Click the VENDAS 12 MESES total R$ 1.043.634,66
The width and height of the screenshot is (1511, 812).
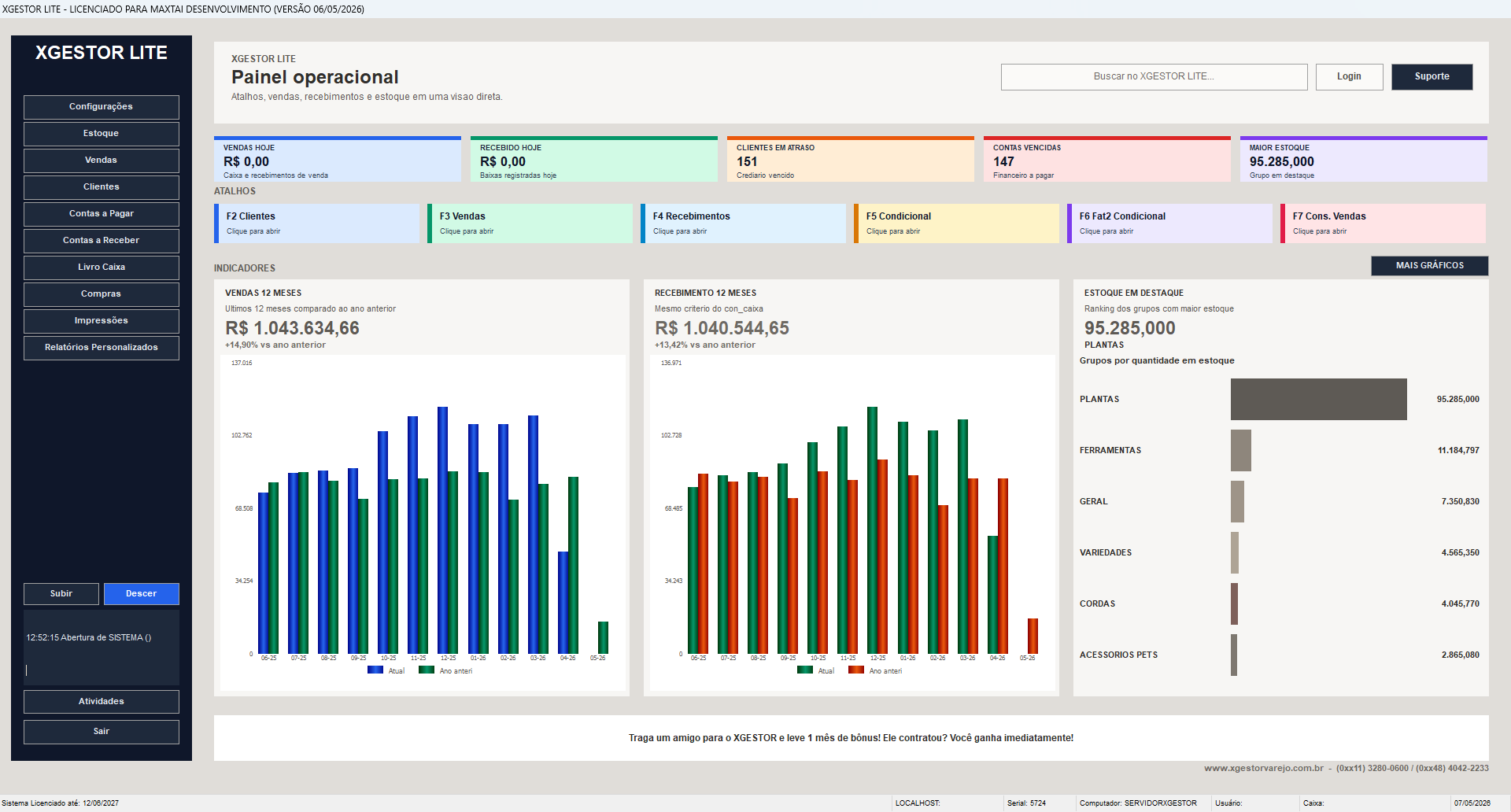pos(292,328)
